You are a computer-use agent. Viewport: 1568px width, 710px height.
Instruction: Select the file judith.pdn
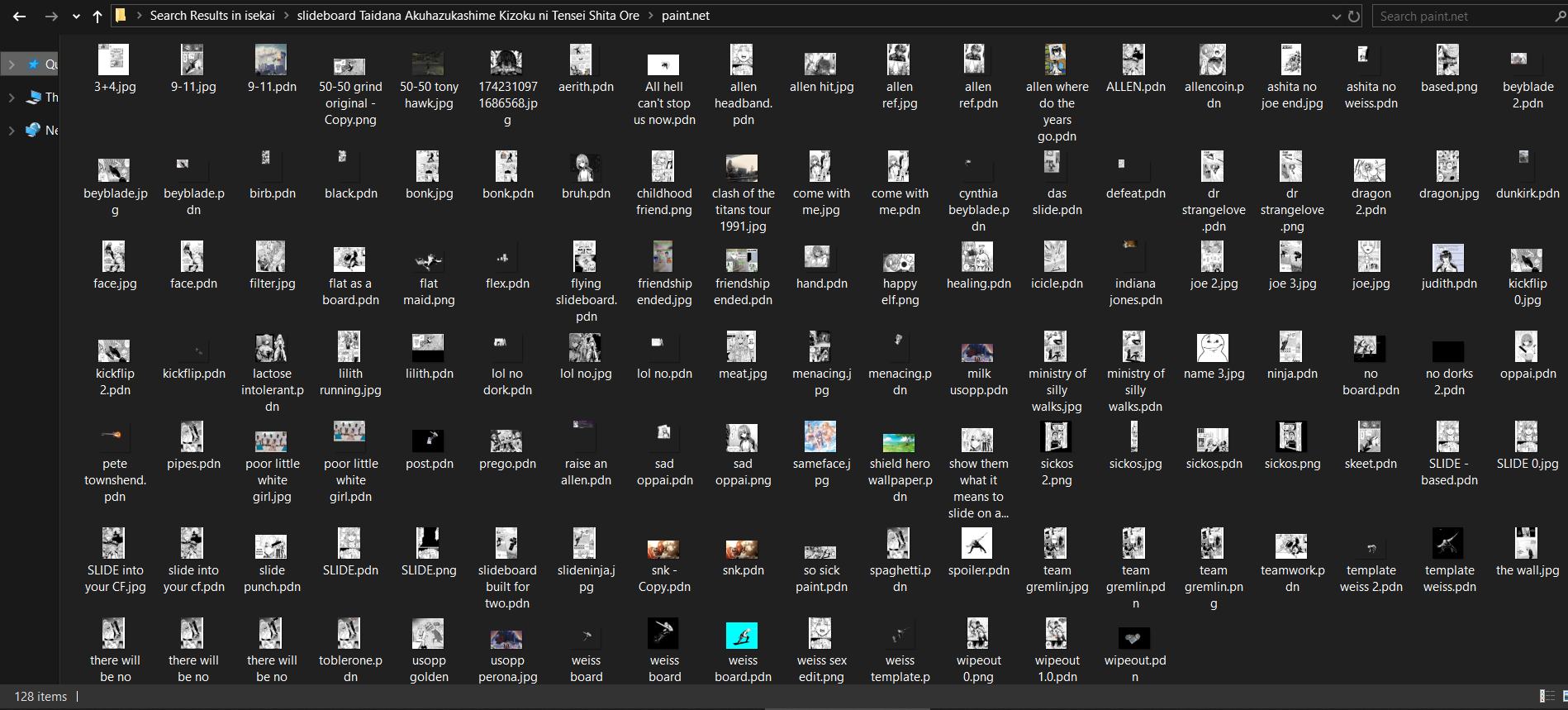pyautogui.click(x=1449, y=266)
